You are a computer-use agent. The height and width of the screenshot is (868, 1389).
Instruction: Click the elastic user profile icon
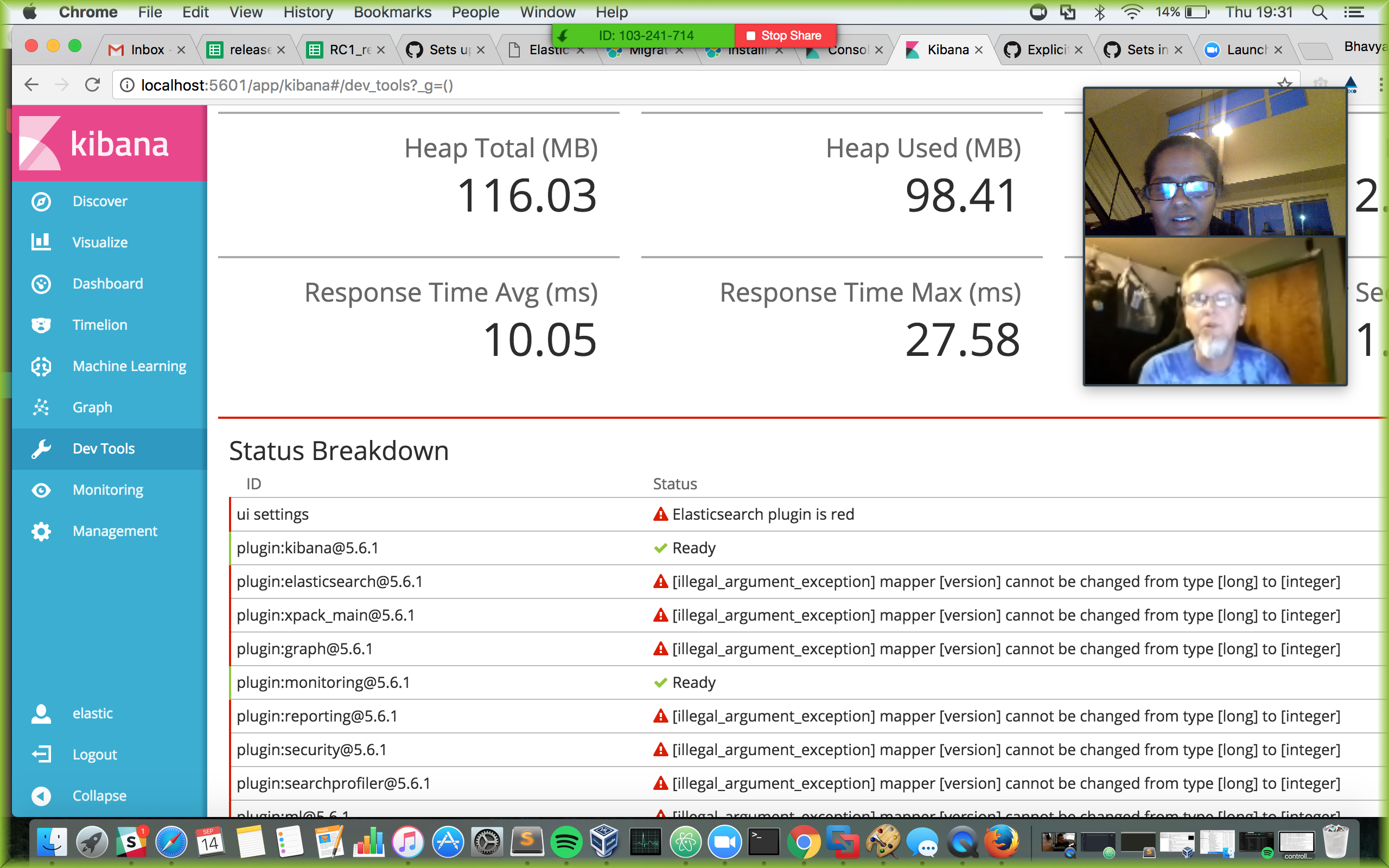pyautogui.click(x=41, y=713)
